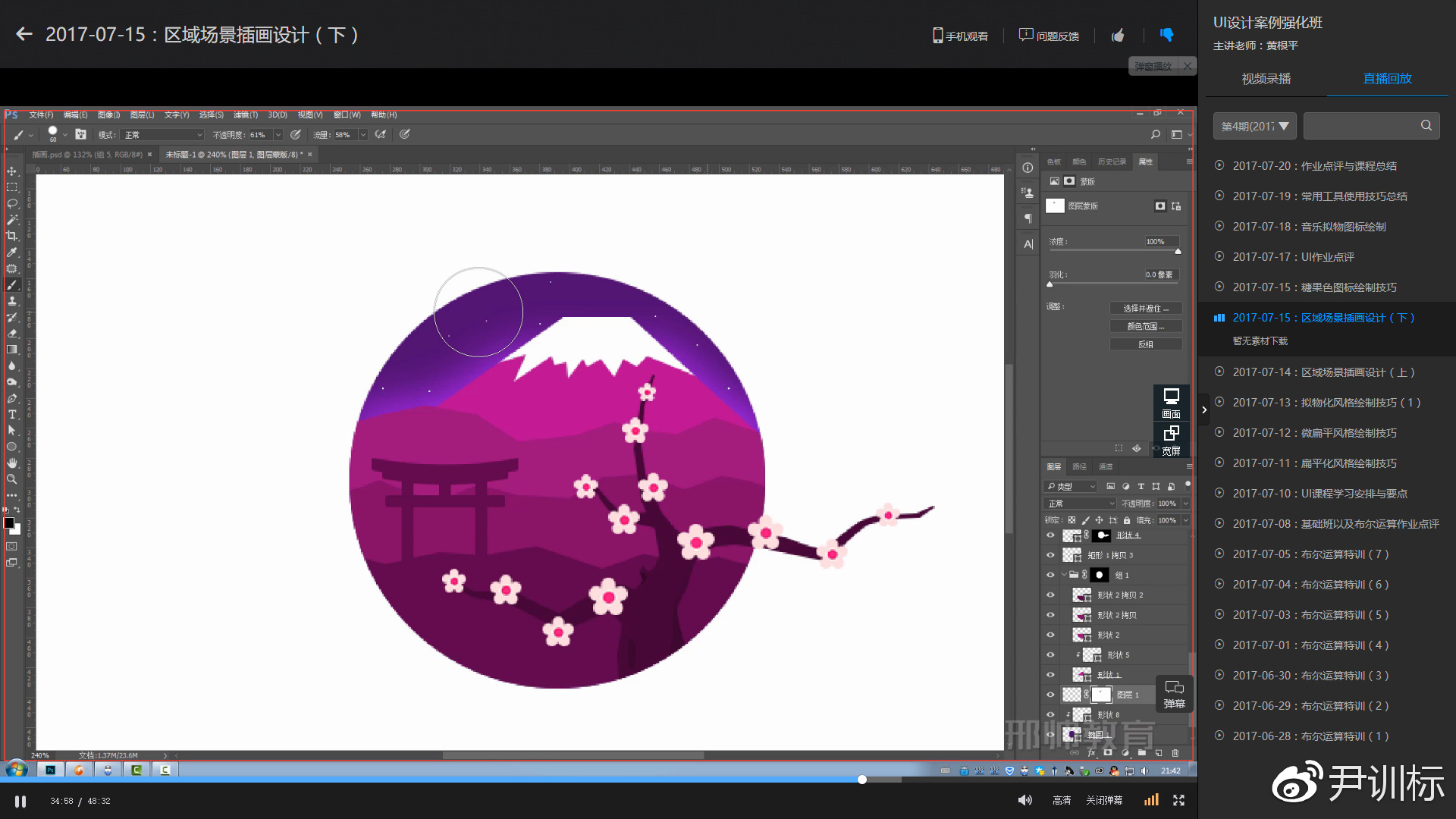Select the Zoom magnifier tool
The width and height of the screenshot is (1456, 819).
(12, 479)
